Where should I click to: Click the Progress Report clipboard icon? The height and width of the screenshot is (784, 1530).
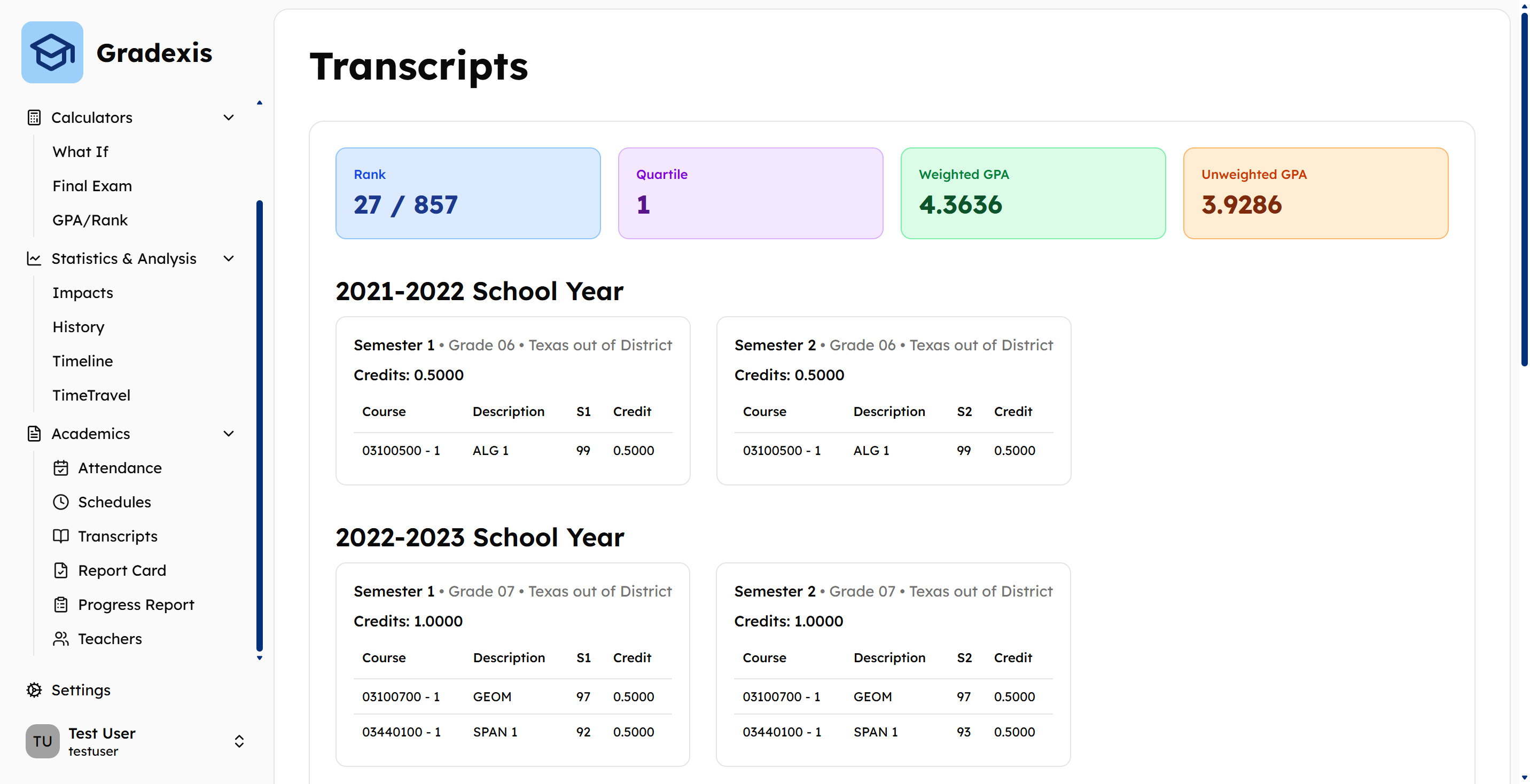click(60, 605)
